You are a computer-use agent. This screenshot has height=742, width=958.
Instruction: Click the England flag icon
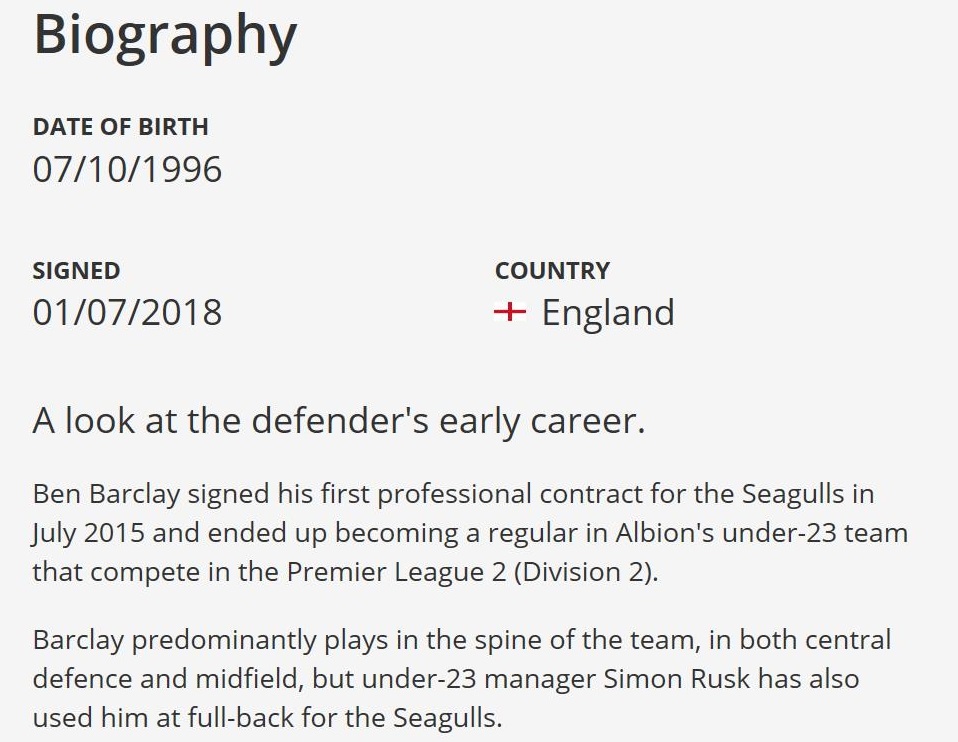click(510, 312)
